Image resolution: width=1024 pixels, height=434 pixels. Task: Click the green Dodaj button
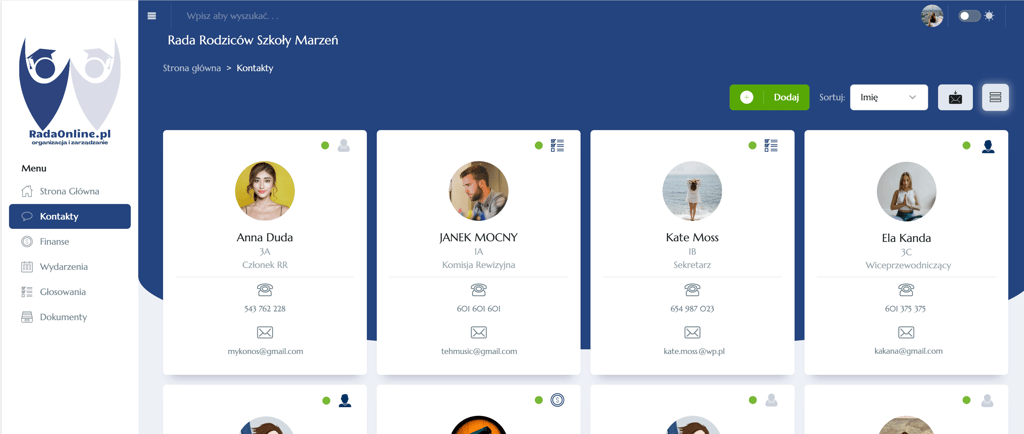click(769, 97)
